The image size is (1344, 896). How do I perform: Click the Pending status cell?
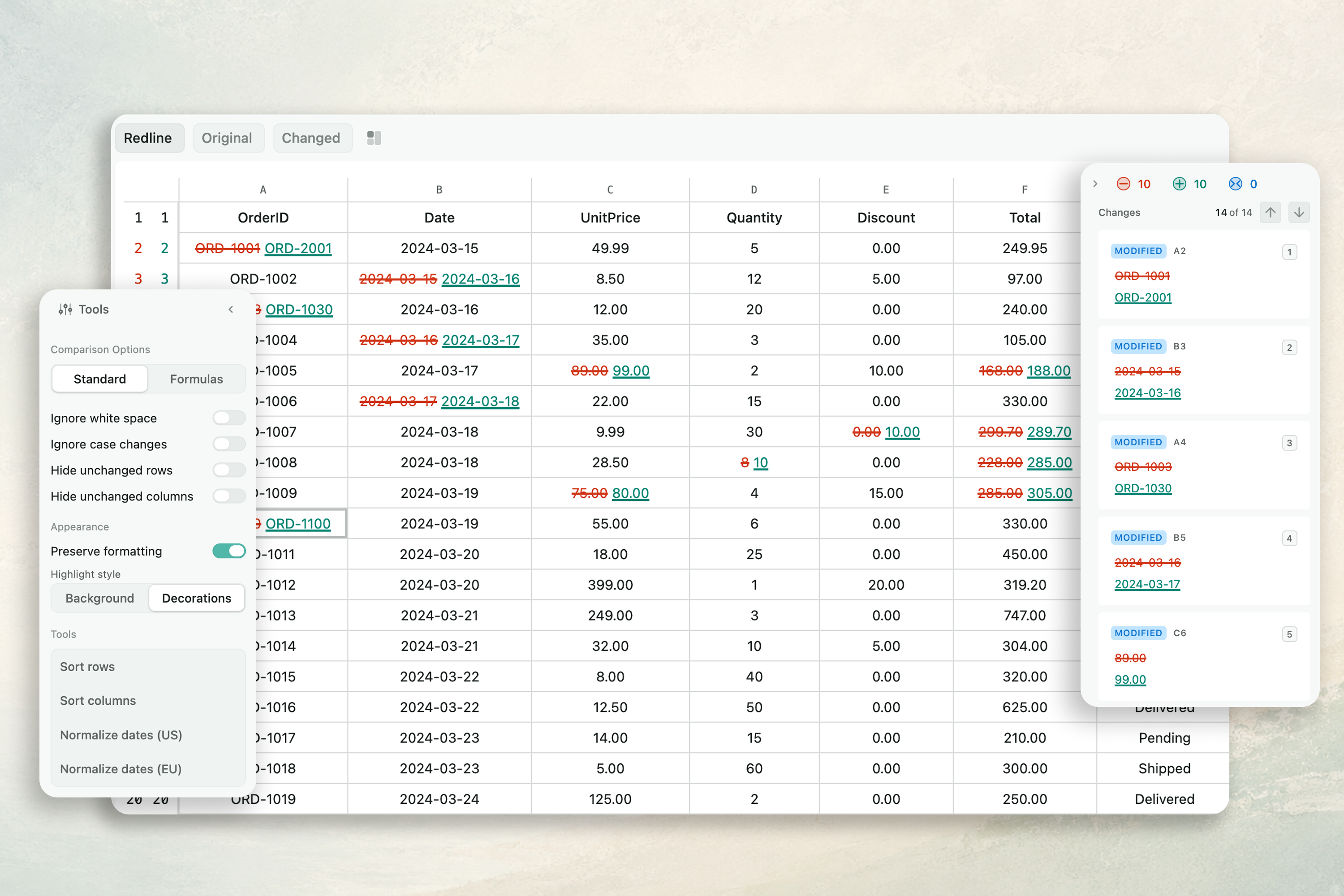click(x=1163, y=738)
